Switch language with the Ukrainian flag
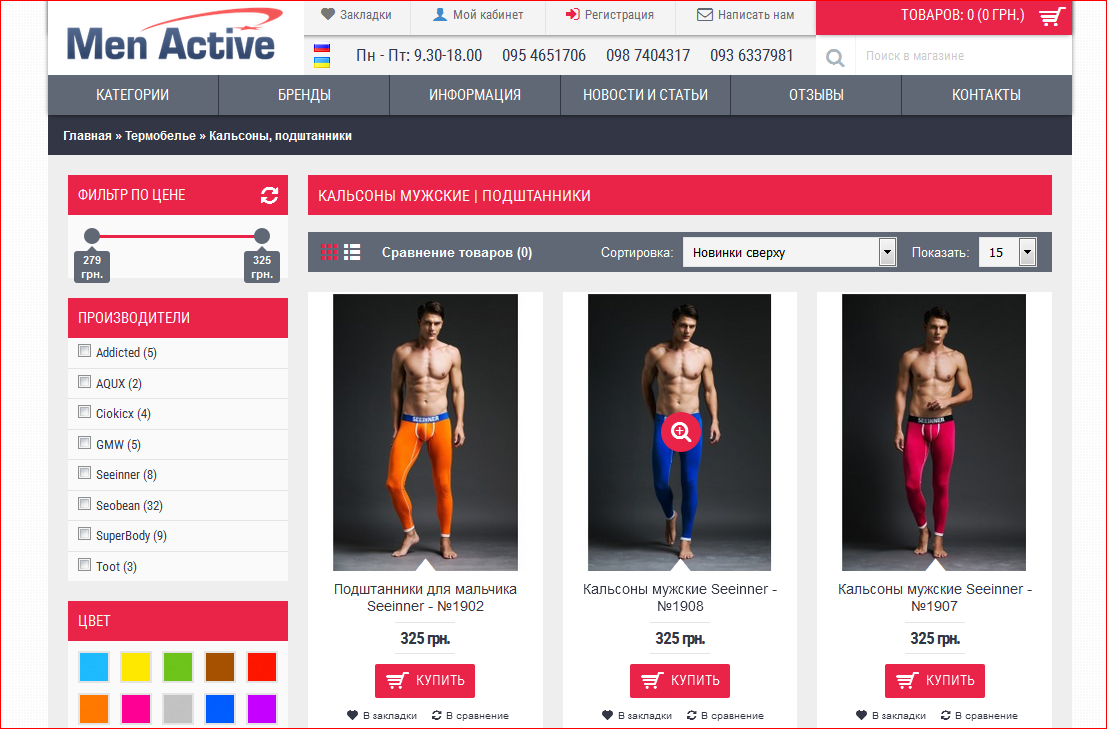Viewport: 1107px width, 729px height. (x=322, y=62)
